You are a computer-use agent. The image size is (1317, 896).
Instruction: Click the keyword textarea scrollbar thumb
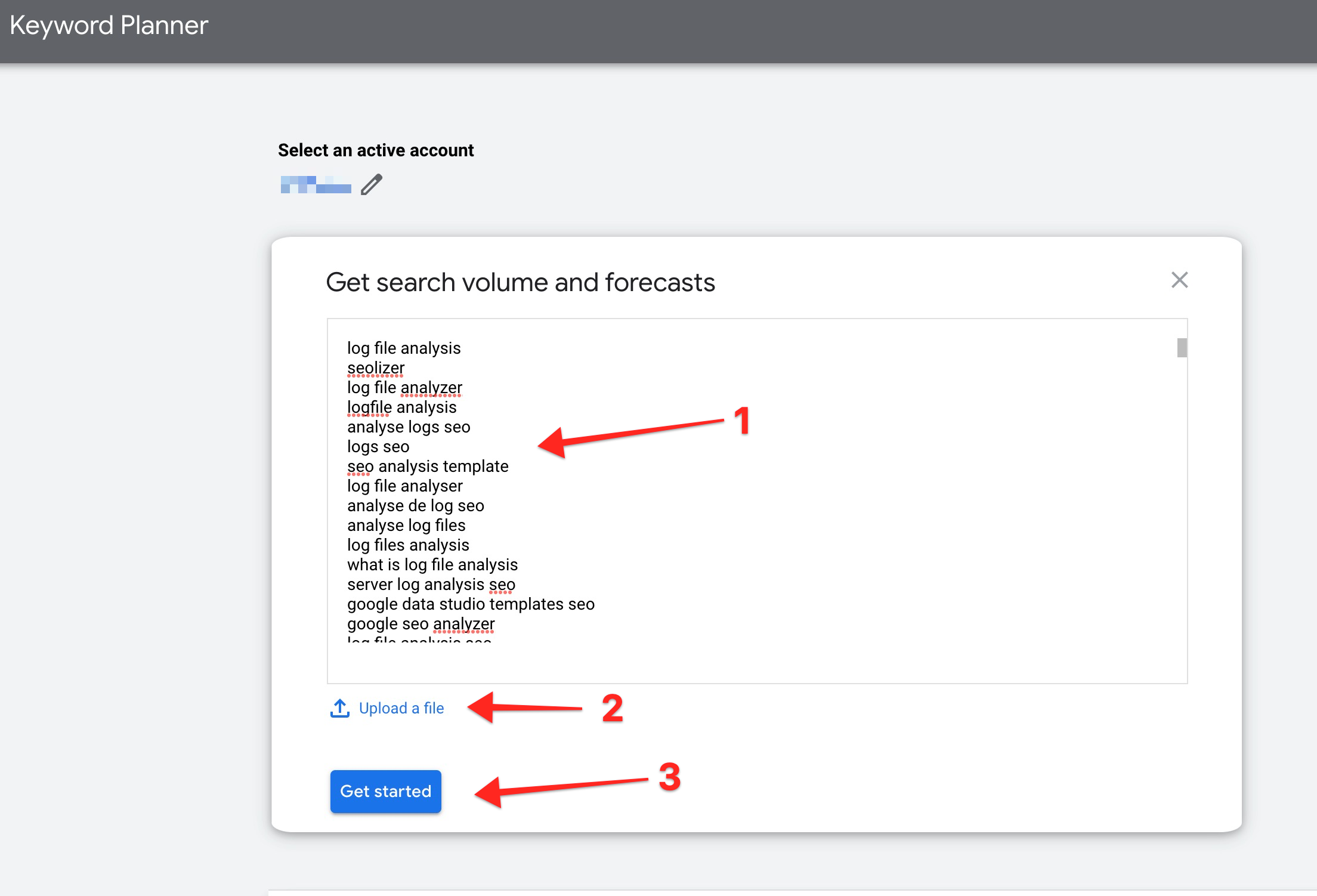click(x=1182, y=348)
